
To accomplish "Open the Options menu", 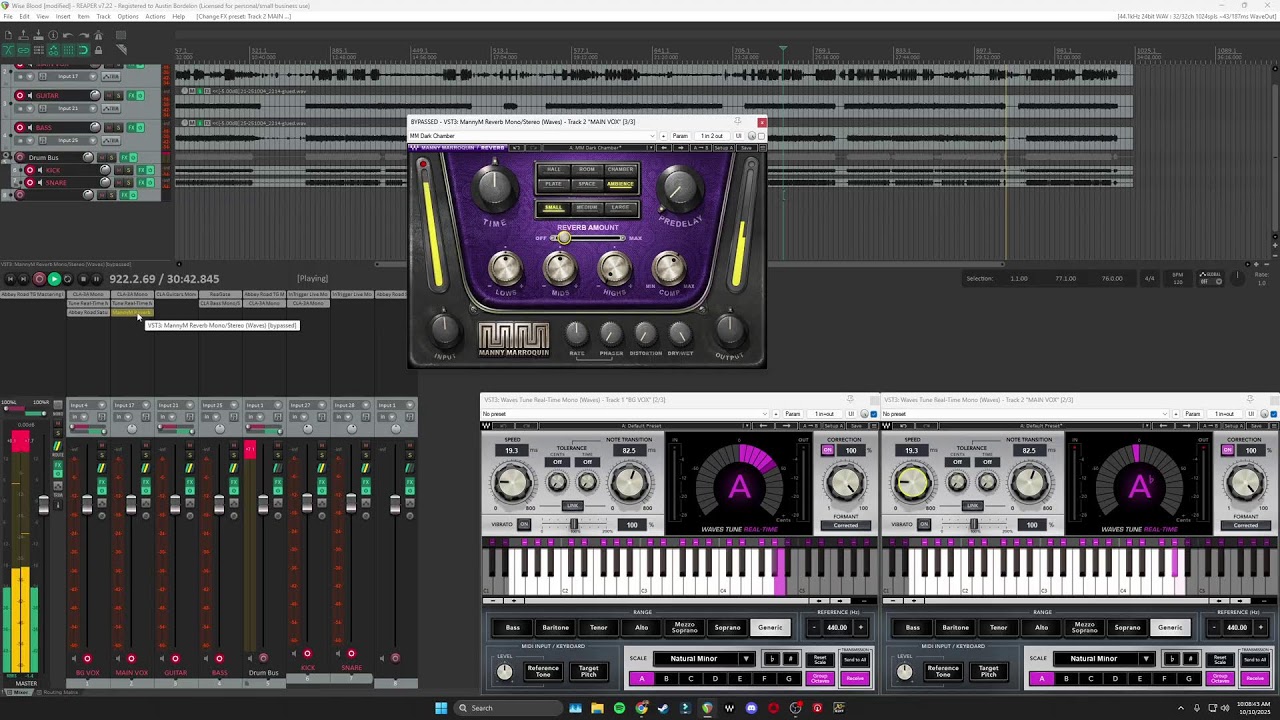I will [x=128, y=16].
